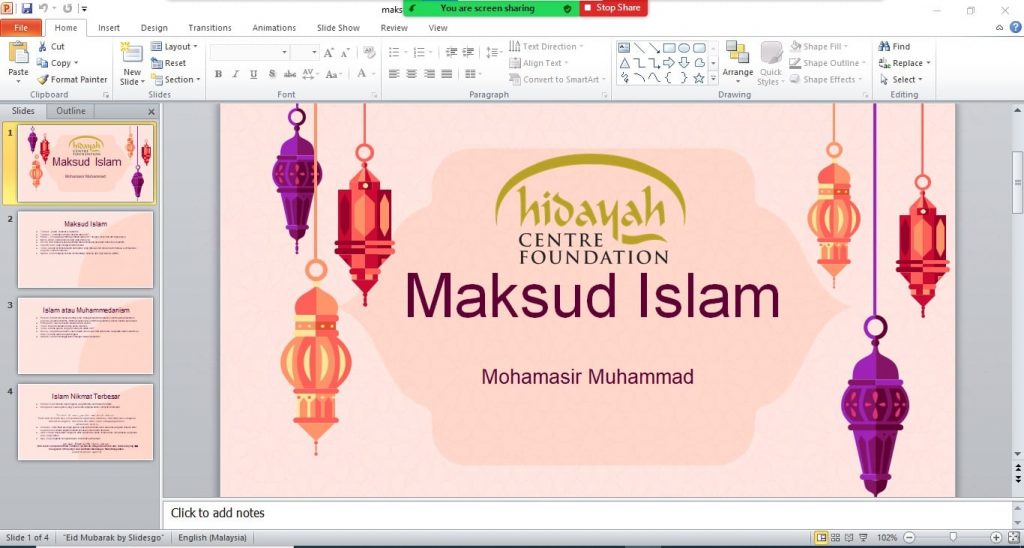Click the Find binoculars icon
This screenshot has height=548, width=1024.
point(885,46)
